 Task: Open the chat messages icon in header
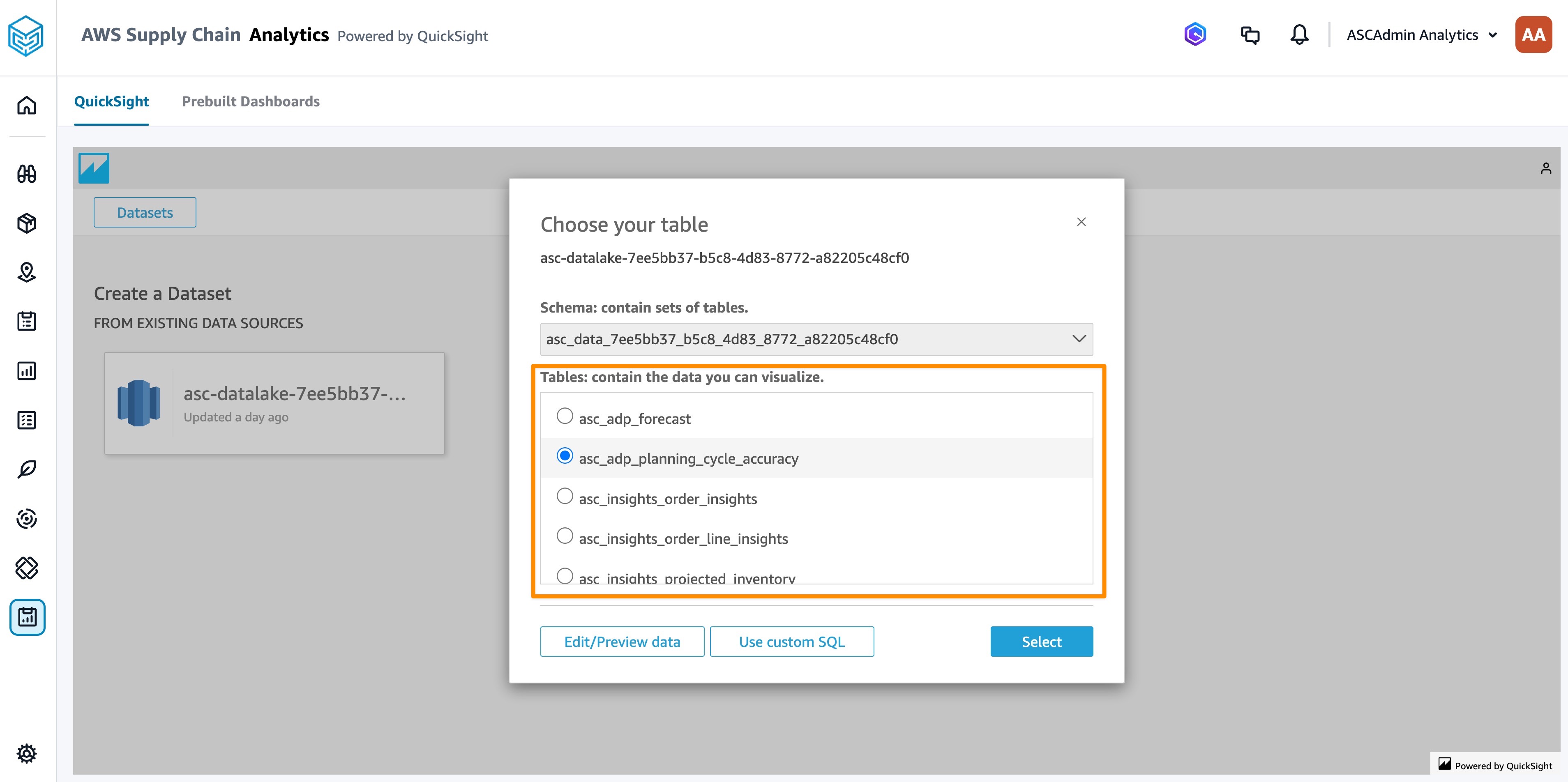(1250, 34)
